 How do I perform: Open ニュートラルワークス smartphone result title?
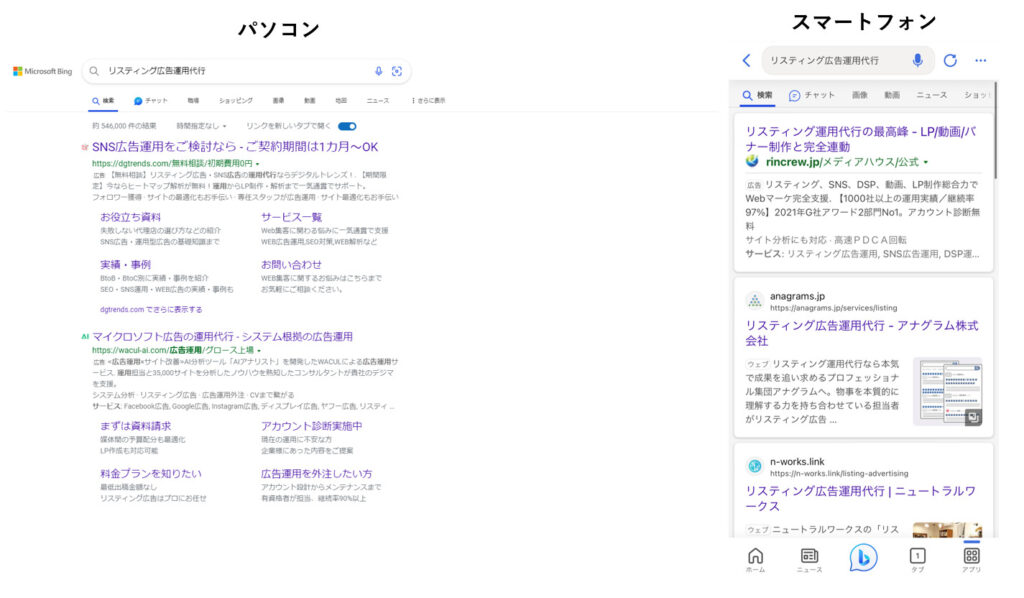[861, 498]
